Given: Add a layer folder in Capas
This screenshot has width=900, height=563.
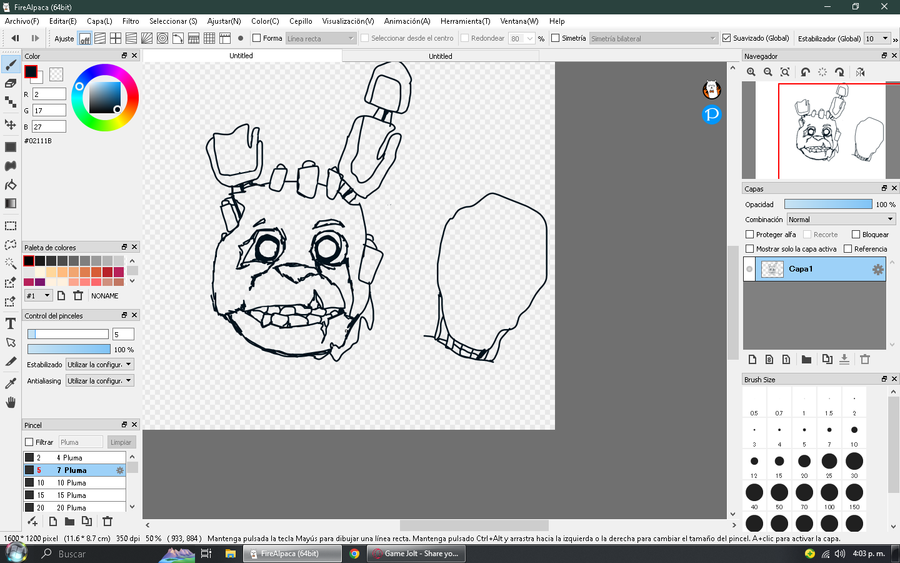Looking at the screenshot, I should (x=806, y=359).
